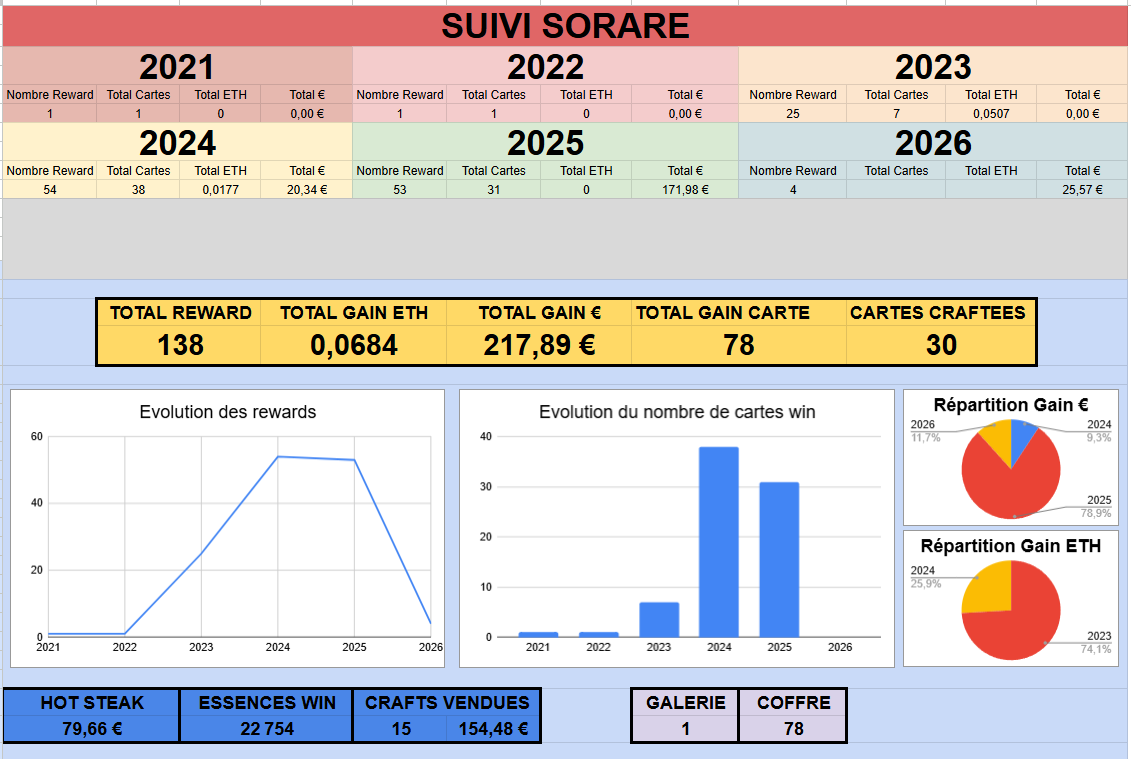Image resolution: width=1131 pixels, height=759 pixels.
Task: Select Répartition Gain € chart title
Action: point(1011,405)
